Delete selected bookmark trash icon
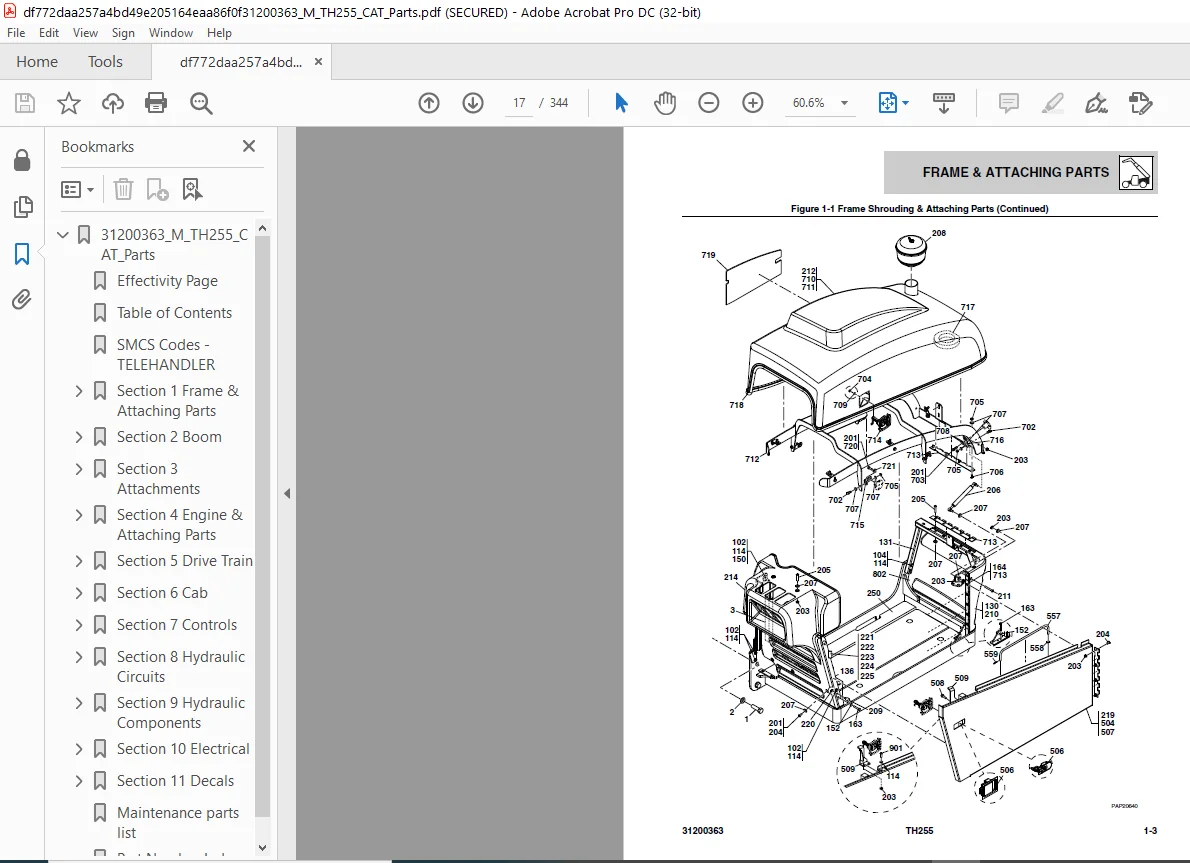Image resolution: width=1190 pixels, height=863 pixels. [123, 189]
